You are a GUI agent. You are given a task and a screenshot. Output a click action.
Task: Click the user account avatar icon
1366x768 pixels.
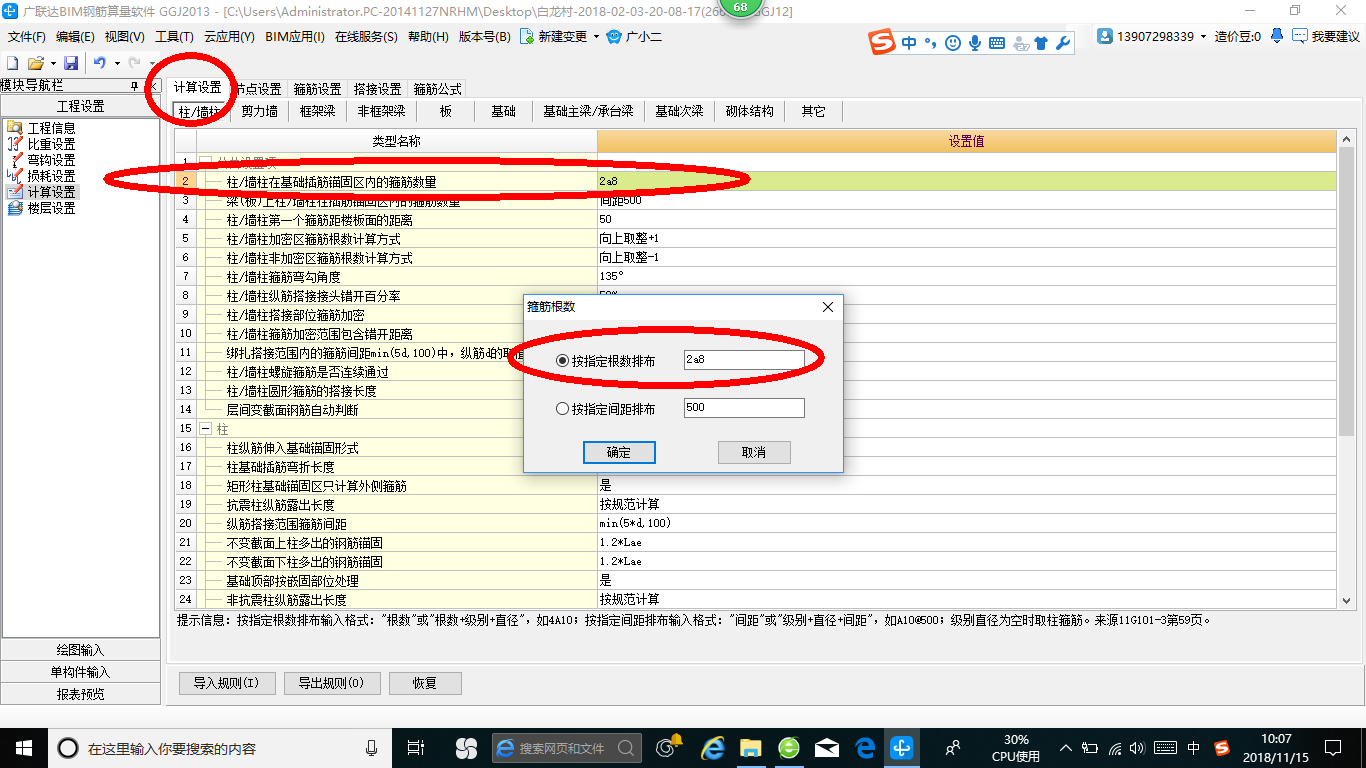click(x=1105, y=36)
